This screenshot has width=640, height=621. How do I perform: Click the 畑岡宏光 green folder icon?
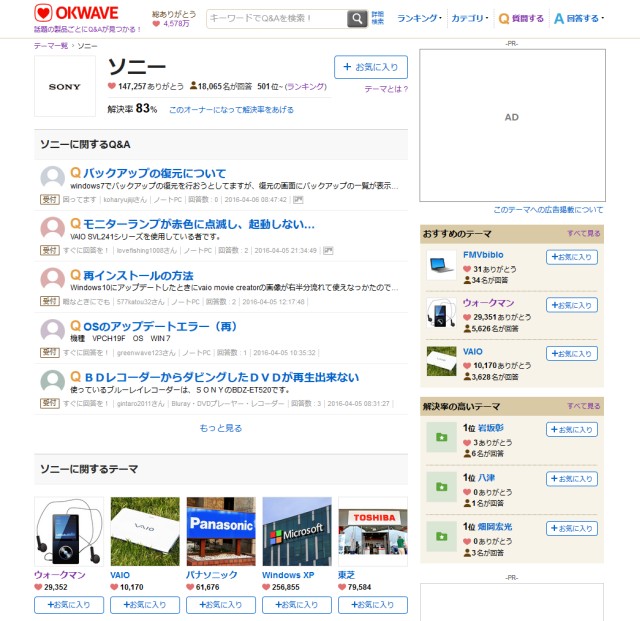pyautogui.click(x=441, y=536)
